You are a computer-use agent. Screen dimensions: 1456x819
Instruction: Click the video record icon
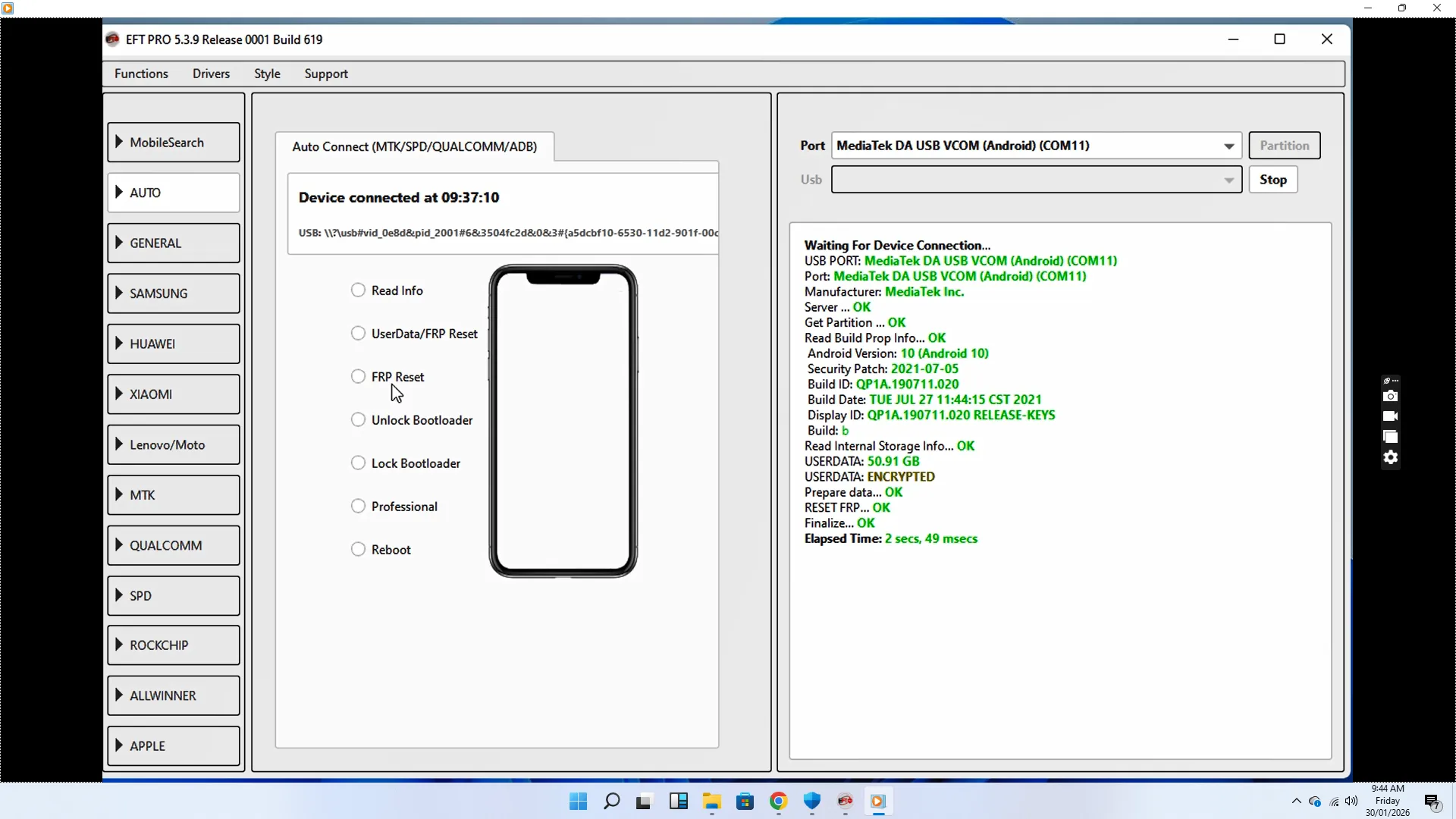click(1390, 416)
